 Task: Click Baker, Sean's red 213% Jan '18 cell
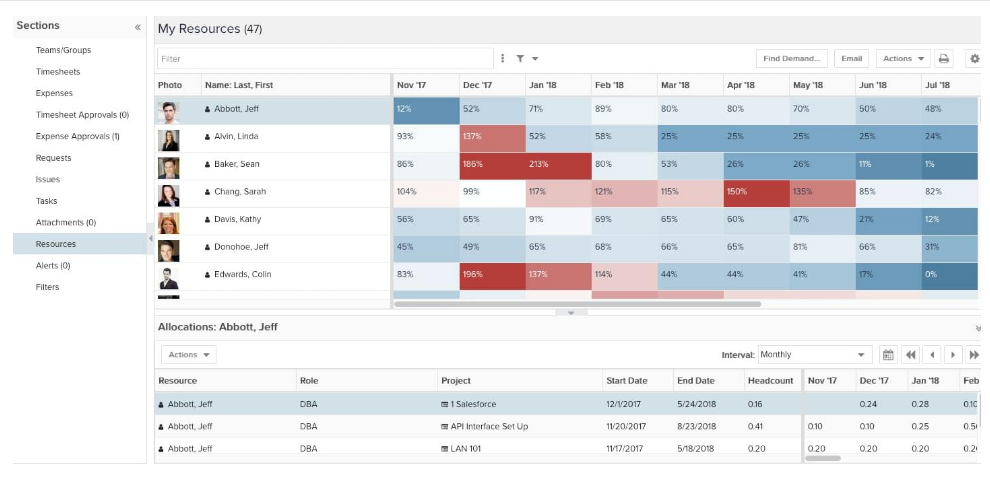pyautogui.click(x=558, y=164)
